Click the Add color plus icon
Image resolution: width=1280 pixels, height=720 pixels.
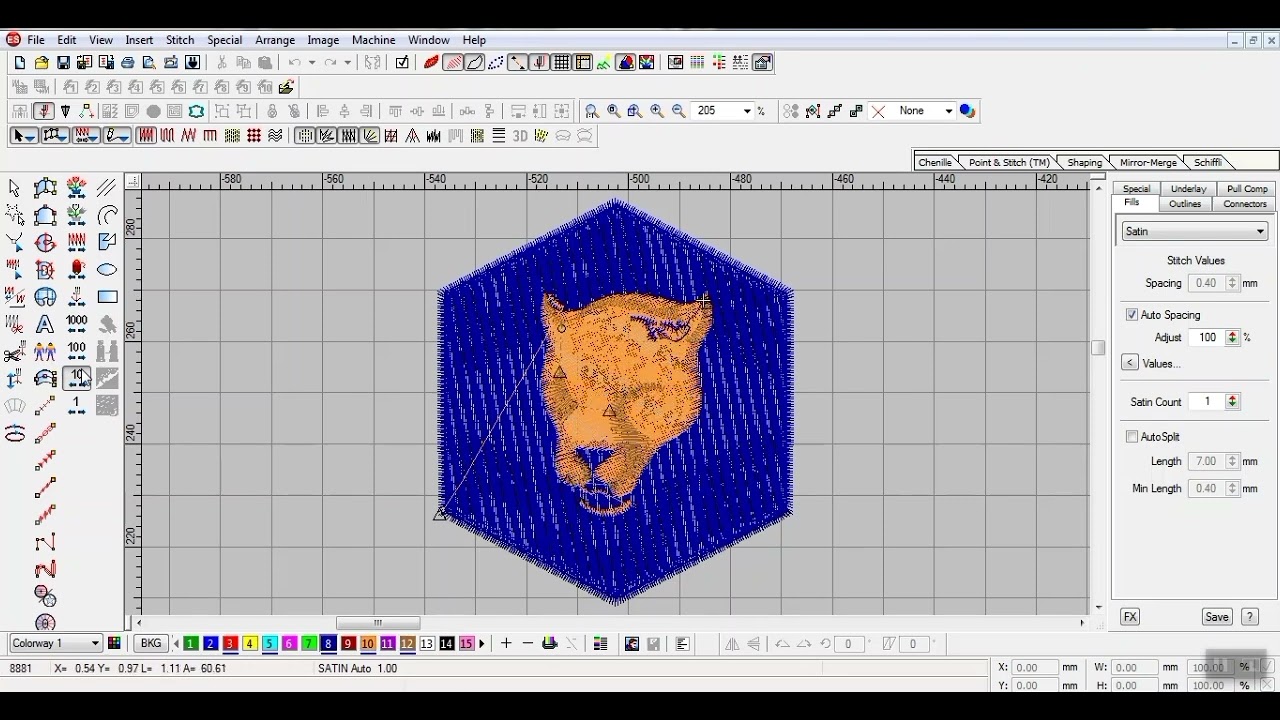(x=506, y=643)
